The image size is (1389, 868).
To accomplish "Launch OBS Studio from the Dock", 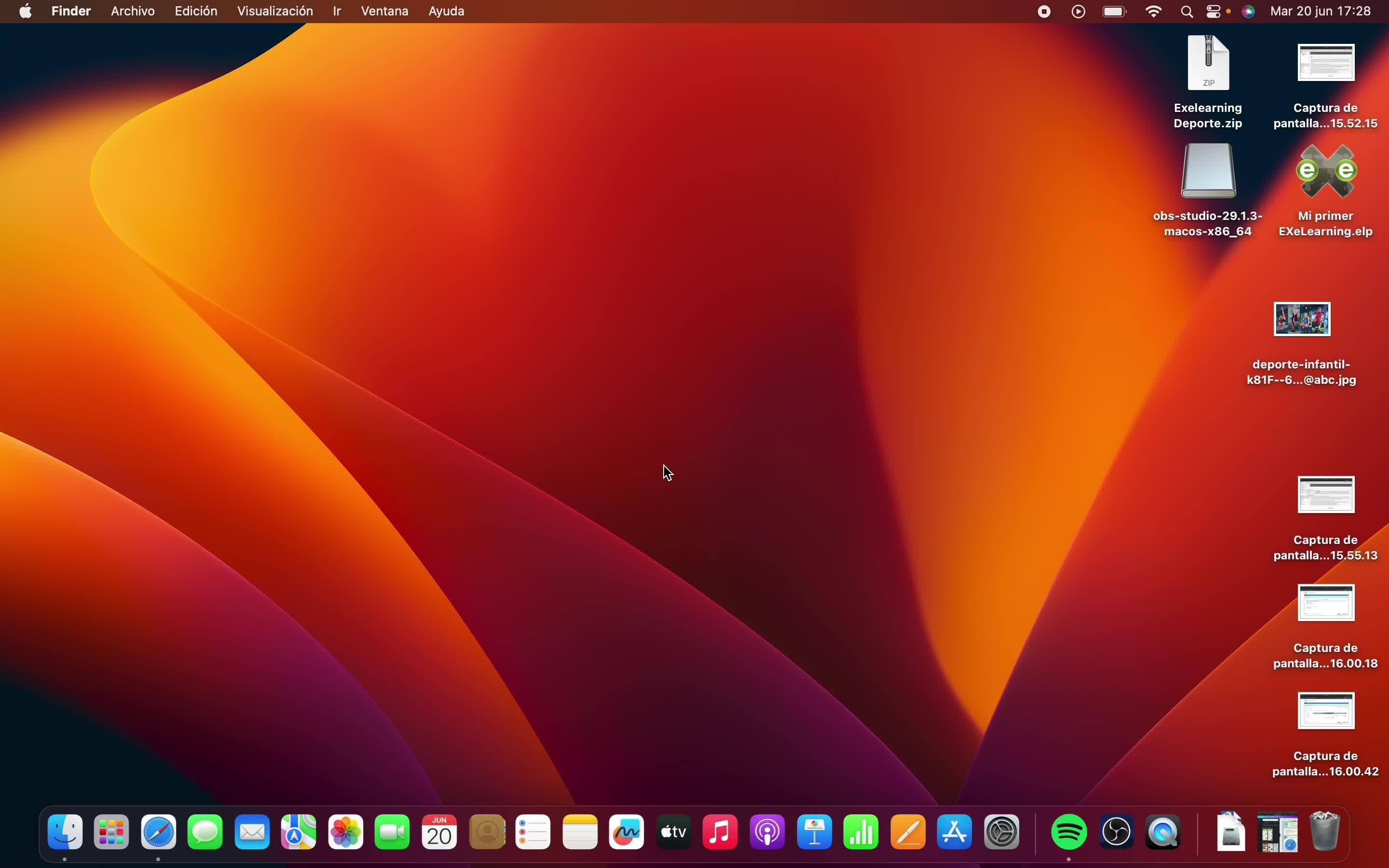I will tap(1116, 832).
